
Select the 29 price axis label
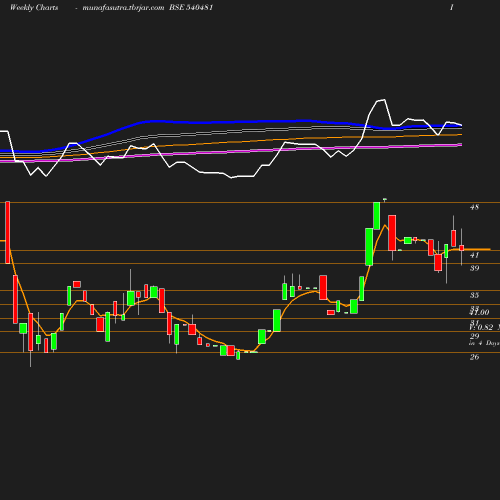click(x=474, y=336)
